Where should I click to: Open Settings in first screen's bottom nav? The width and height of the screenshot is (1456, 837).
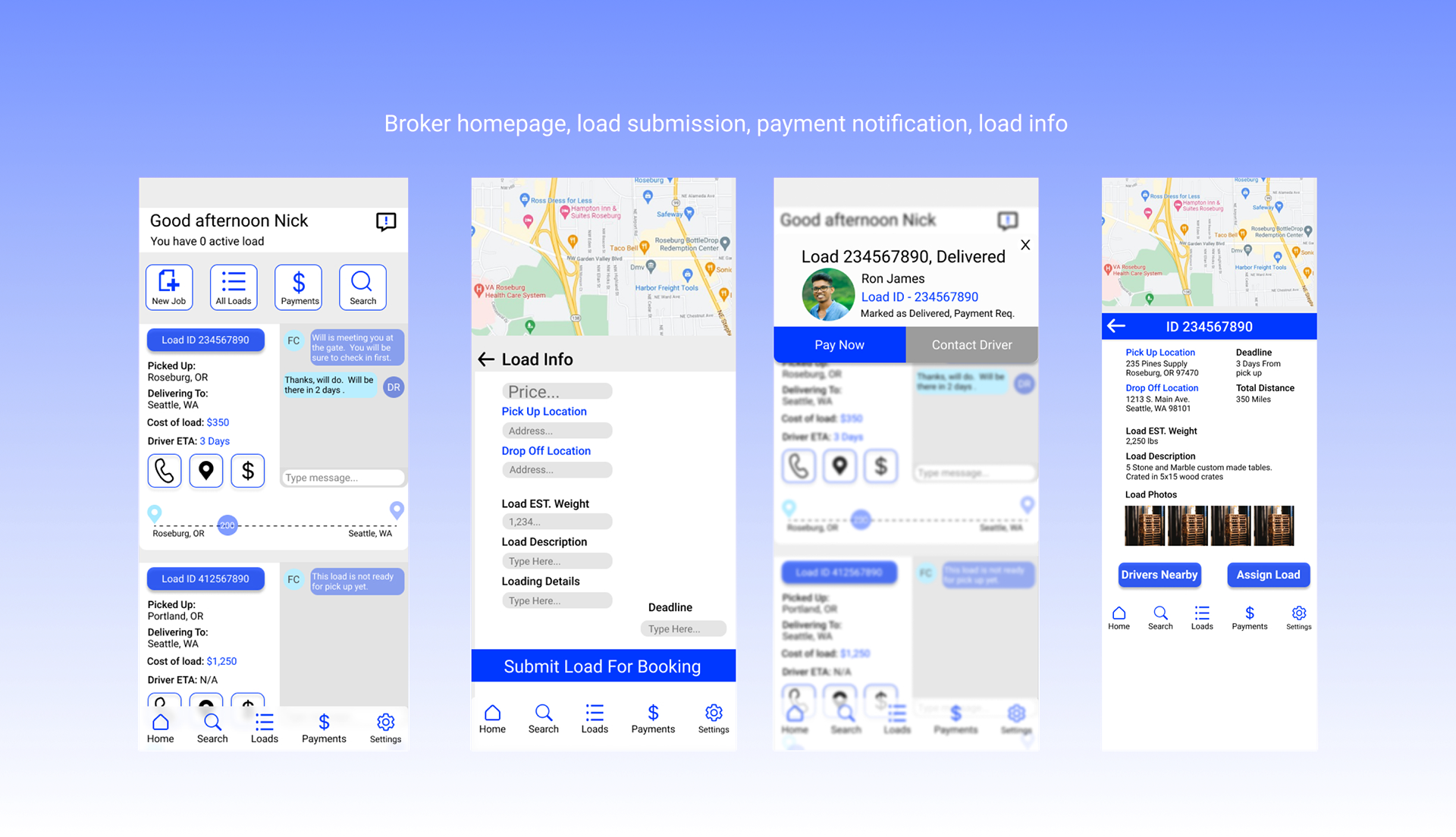[x=385, y=729]
